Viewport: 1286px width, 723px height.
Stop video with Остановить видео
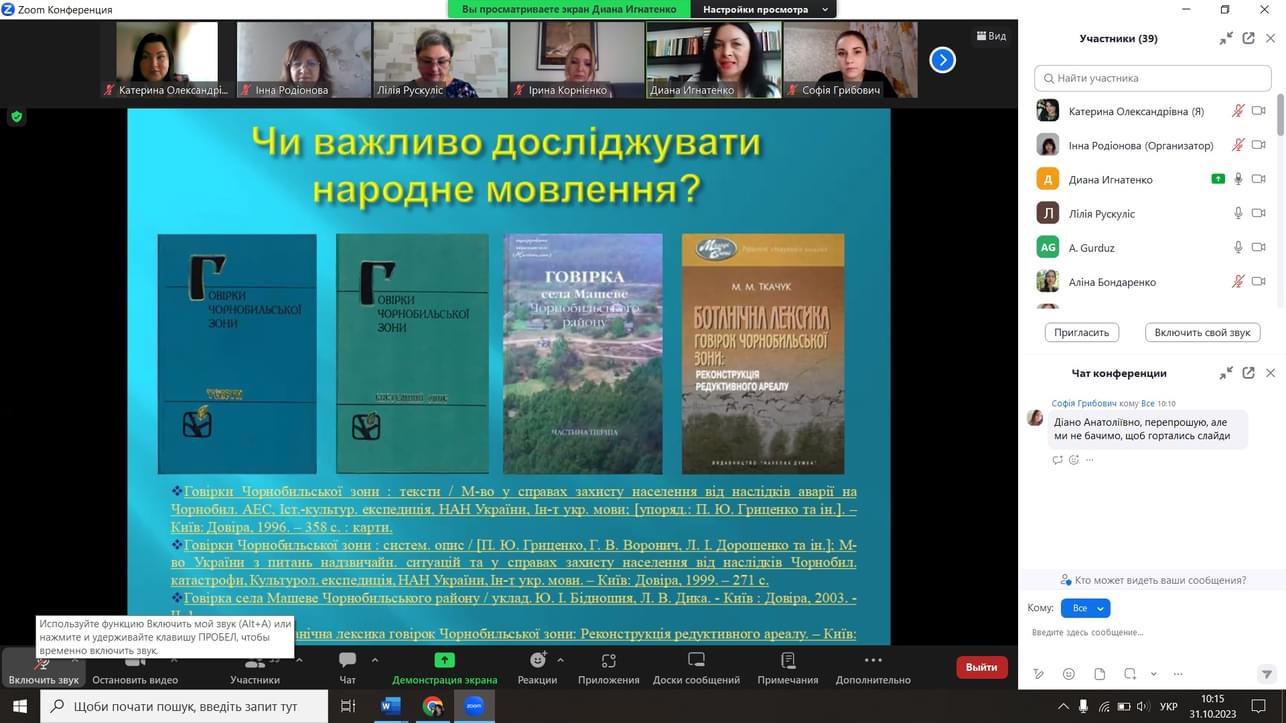click(135, 668)
